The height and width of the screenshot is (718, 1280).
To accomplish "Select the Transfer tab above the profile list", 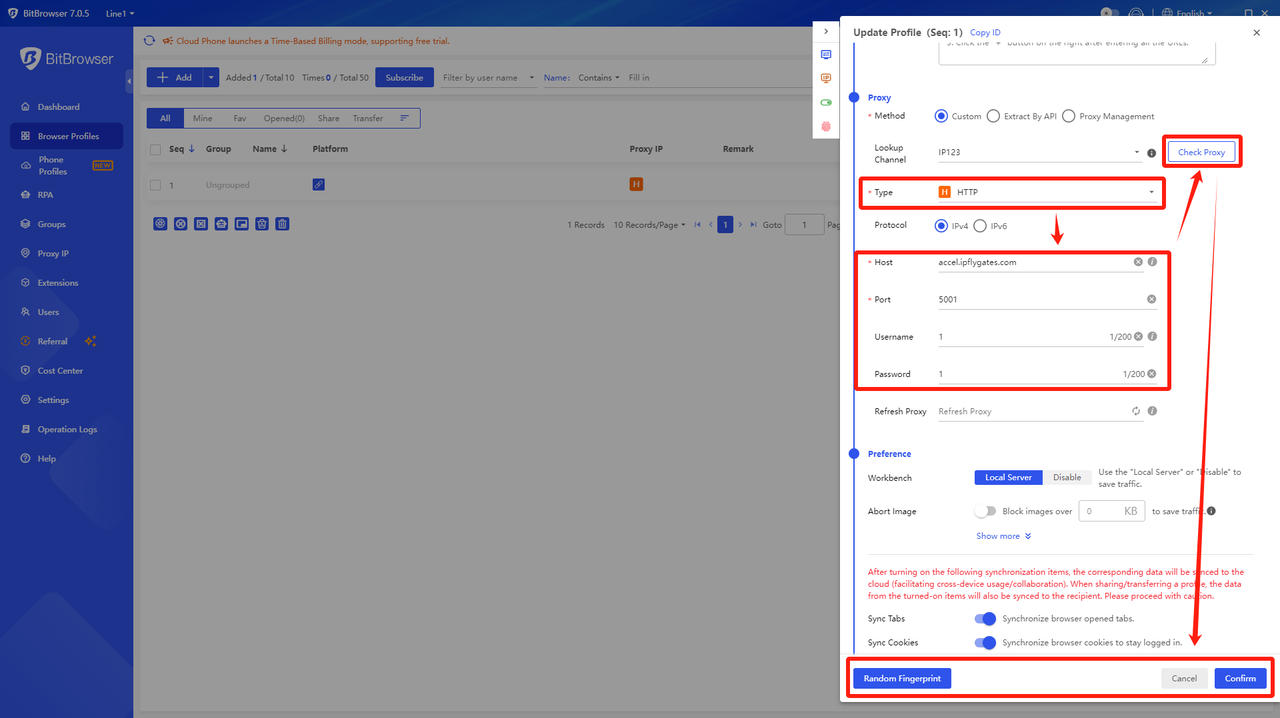I will point(368,117).
